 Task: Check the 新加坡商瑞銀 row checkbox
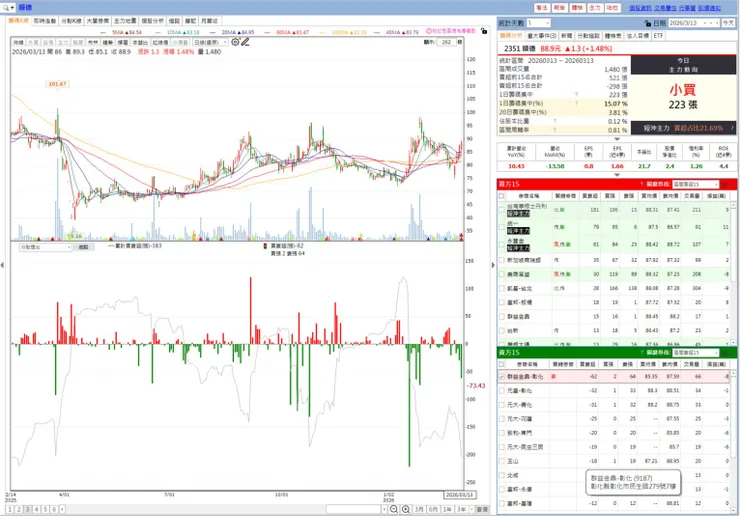click(x=502, y=260)
